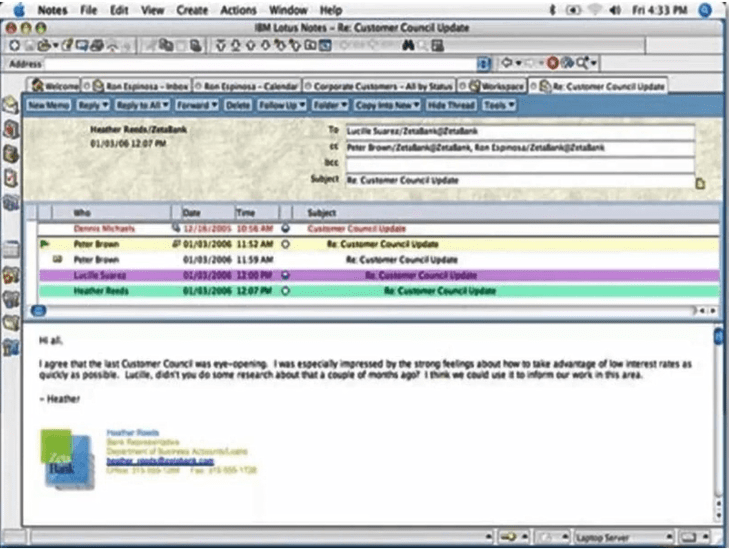
Task: Click read-status circle on Lucille Suarez row
Action: (x=286, y=274)
